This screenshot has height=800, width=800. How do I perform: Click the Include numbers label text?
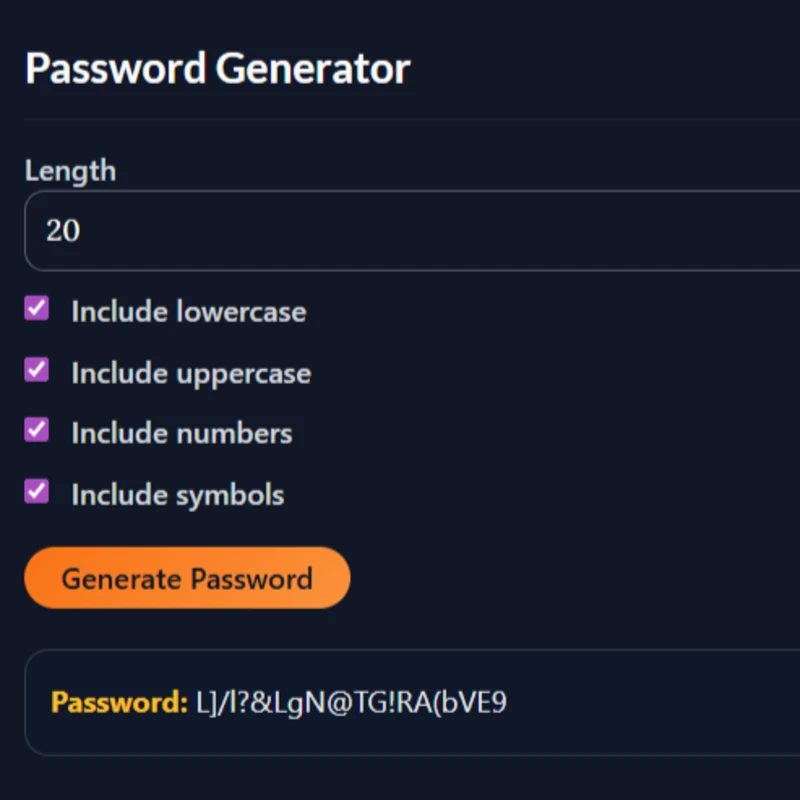180,433
